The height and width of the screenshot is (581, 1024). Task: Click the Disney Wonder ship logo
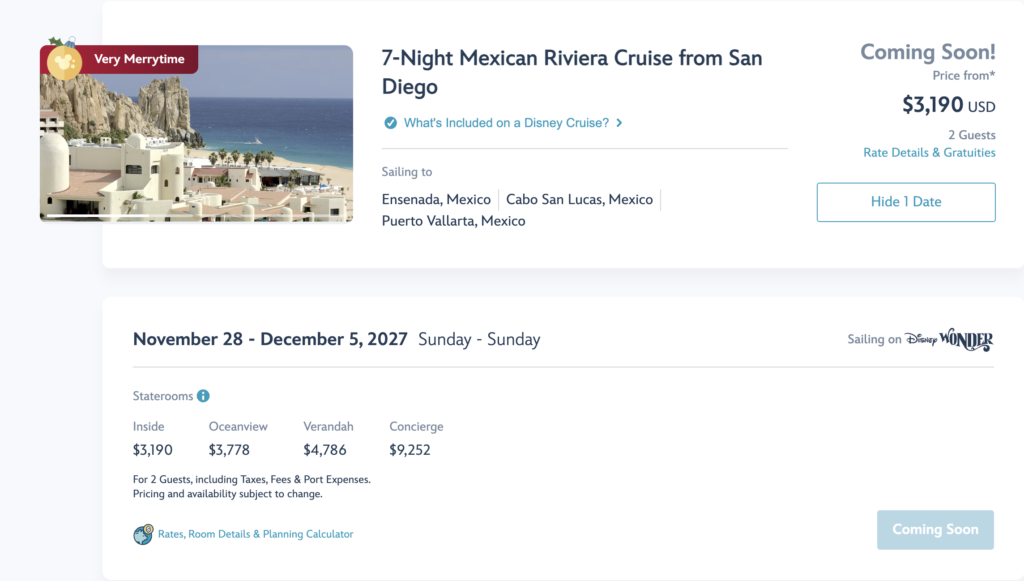point(949,339)
